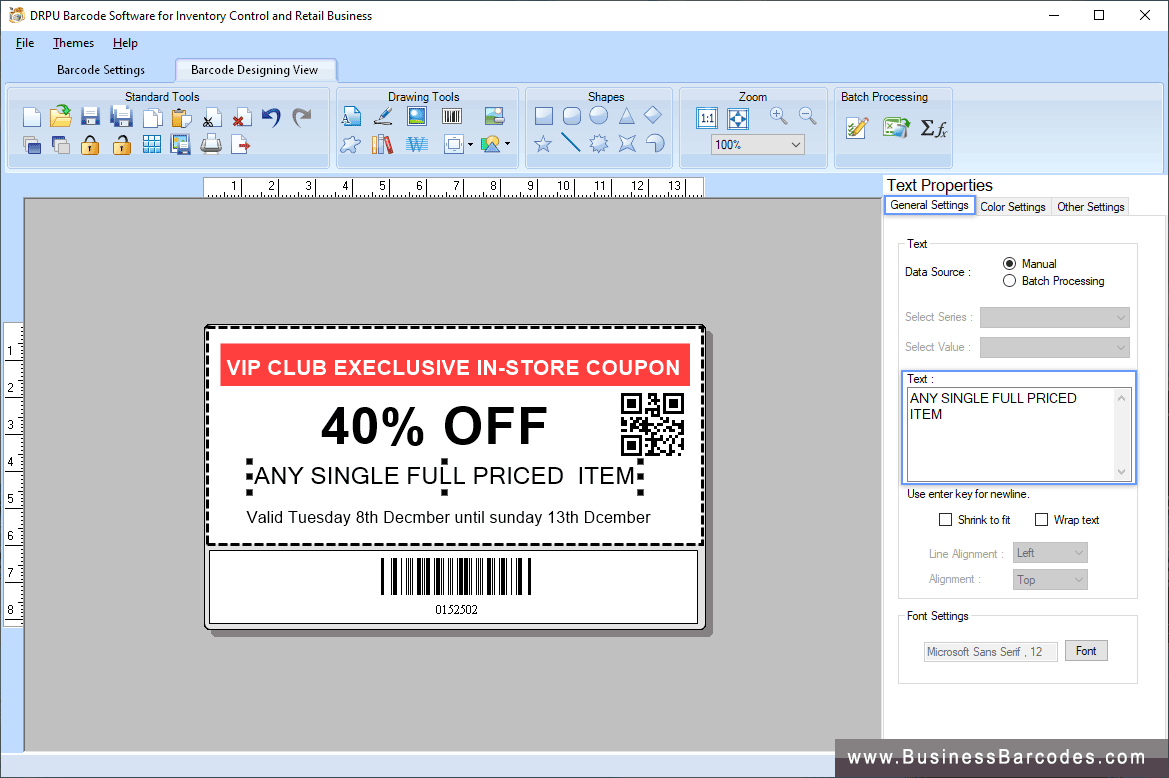This screenshot has height=778, width=1169.
Task: Open the Themes menu
Action: click(72, 43)
